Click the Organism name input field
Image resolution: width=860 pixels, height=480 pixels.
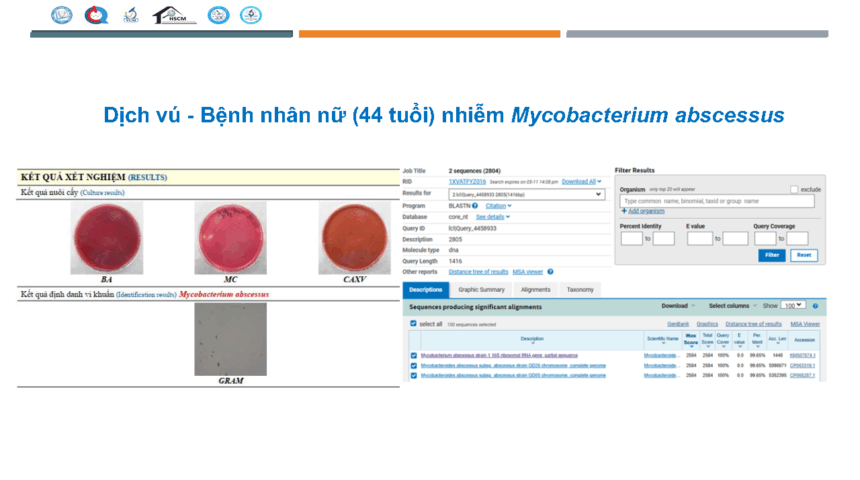click(717, 201)
